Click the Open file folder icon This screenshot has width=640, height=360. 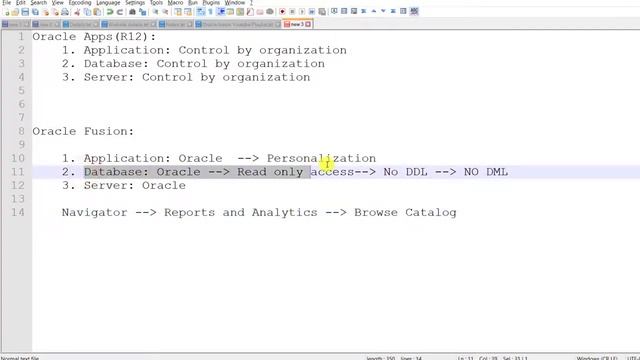15,12
